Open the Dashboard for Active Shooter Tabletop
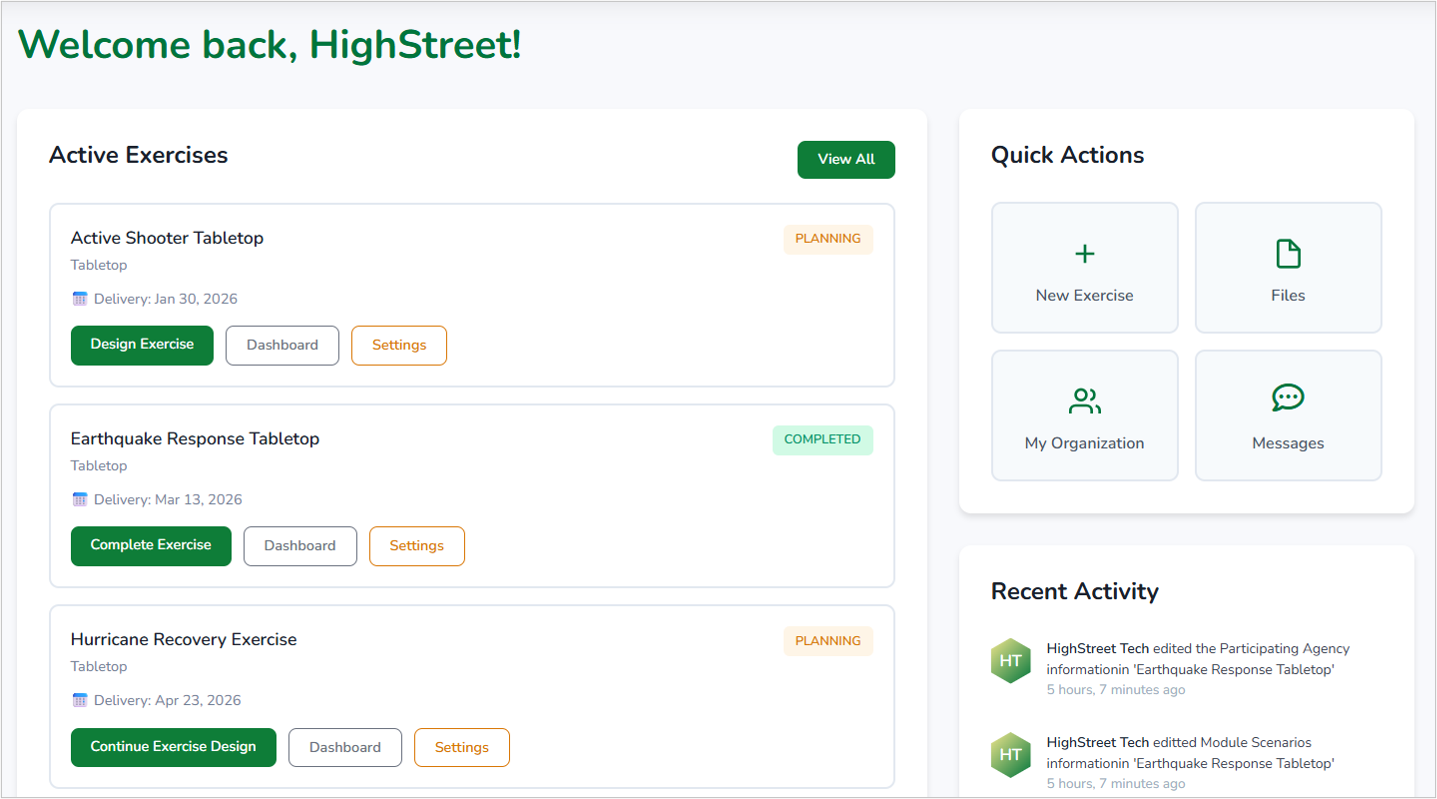 click(x=282, y=344)
